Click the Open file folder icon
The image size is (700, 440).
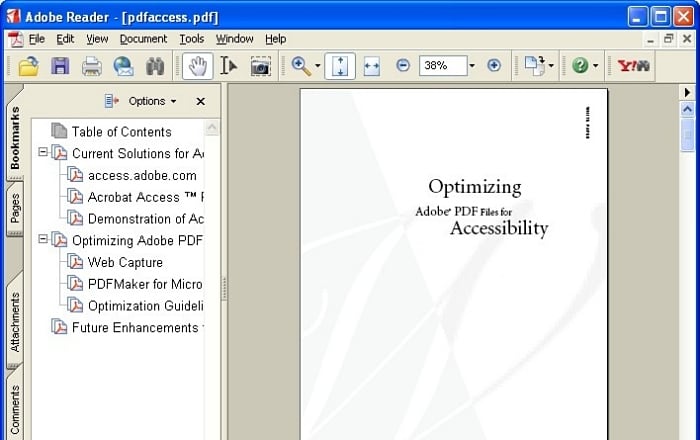tap(29, 66)
